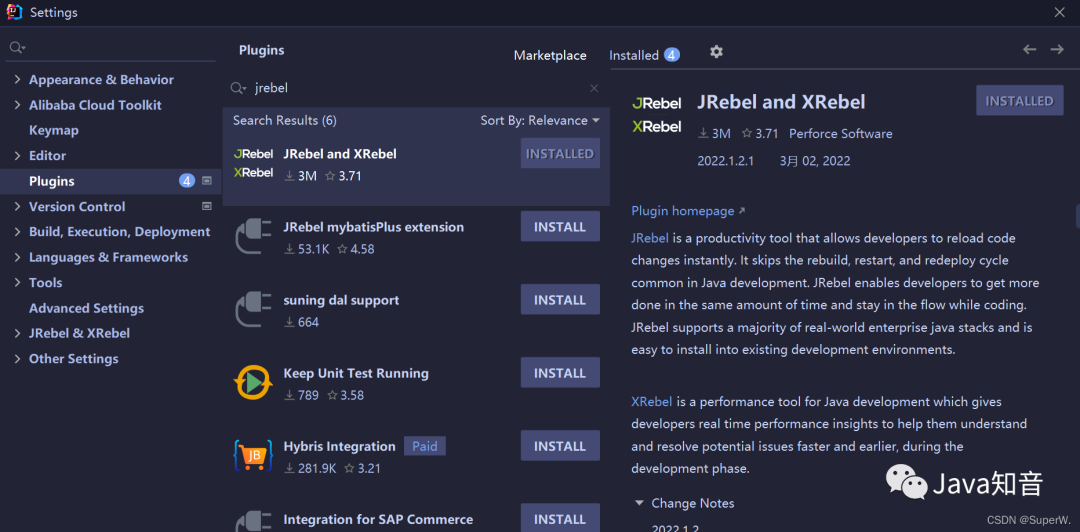This screenshot has width=1080, height=532.
Task: Click the Integration for SAP Commerce icon
Action: [x=253, y=521]
